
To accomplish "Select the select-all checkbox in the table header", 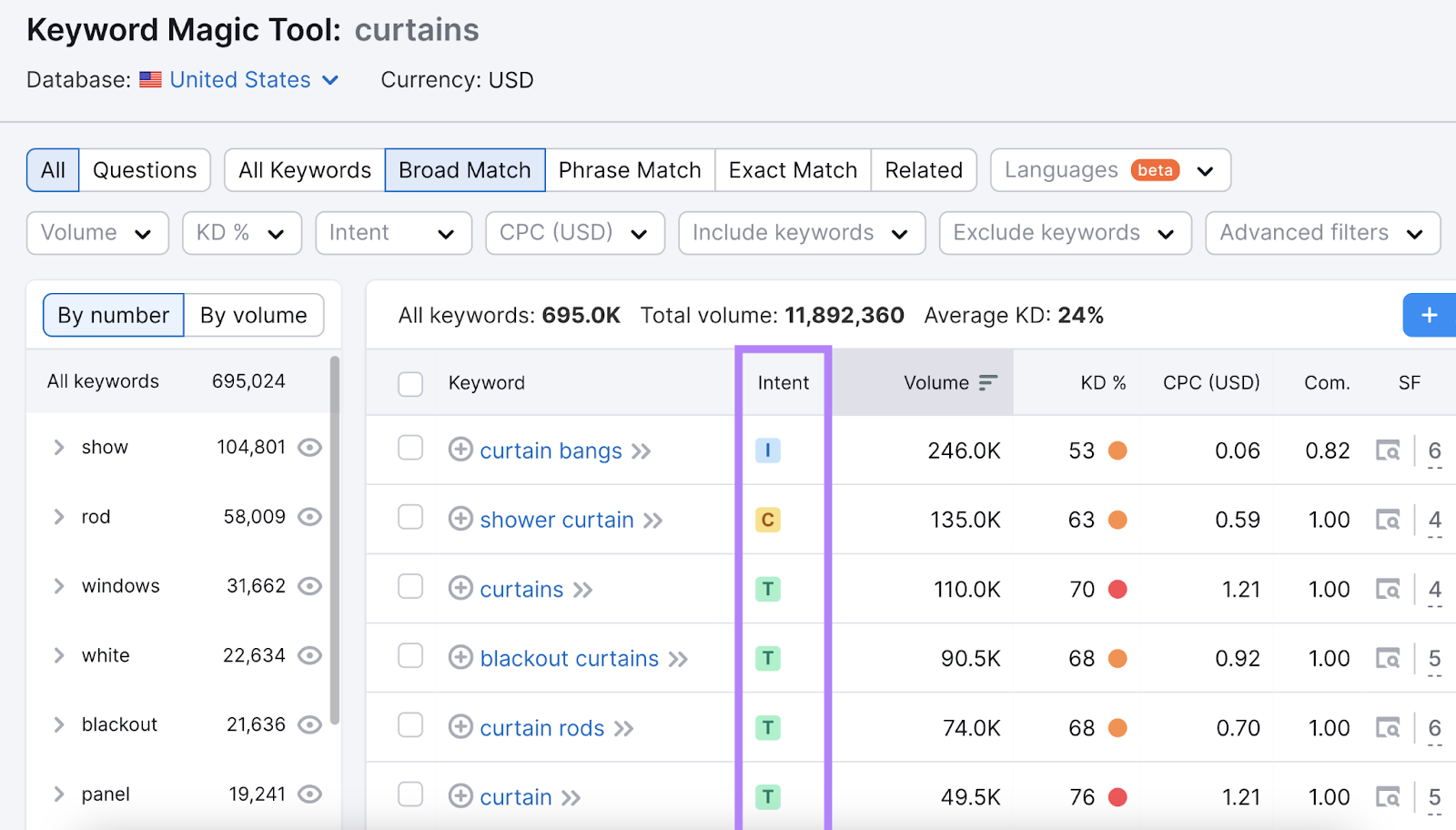I will click(410, 383).
